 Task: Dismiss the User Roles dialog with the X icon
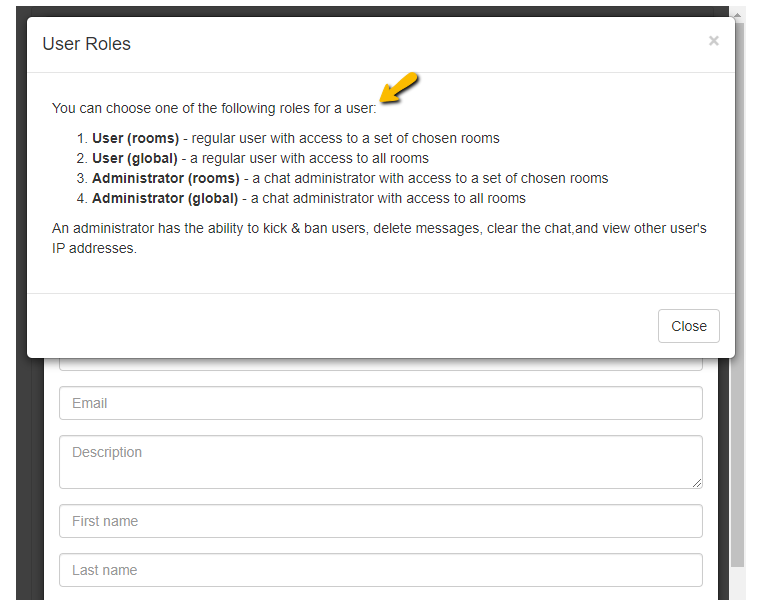click(713, 41)
